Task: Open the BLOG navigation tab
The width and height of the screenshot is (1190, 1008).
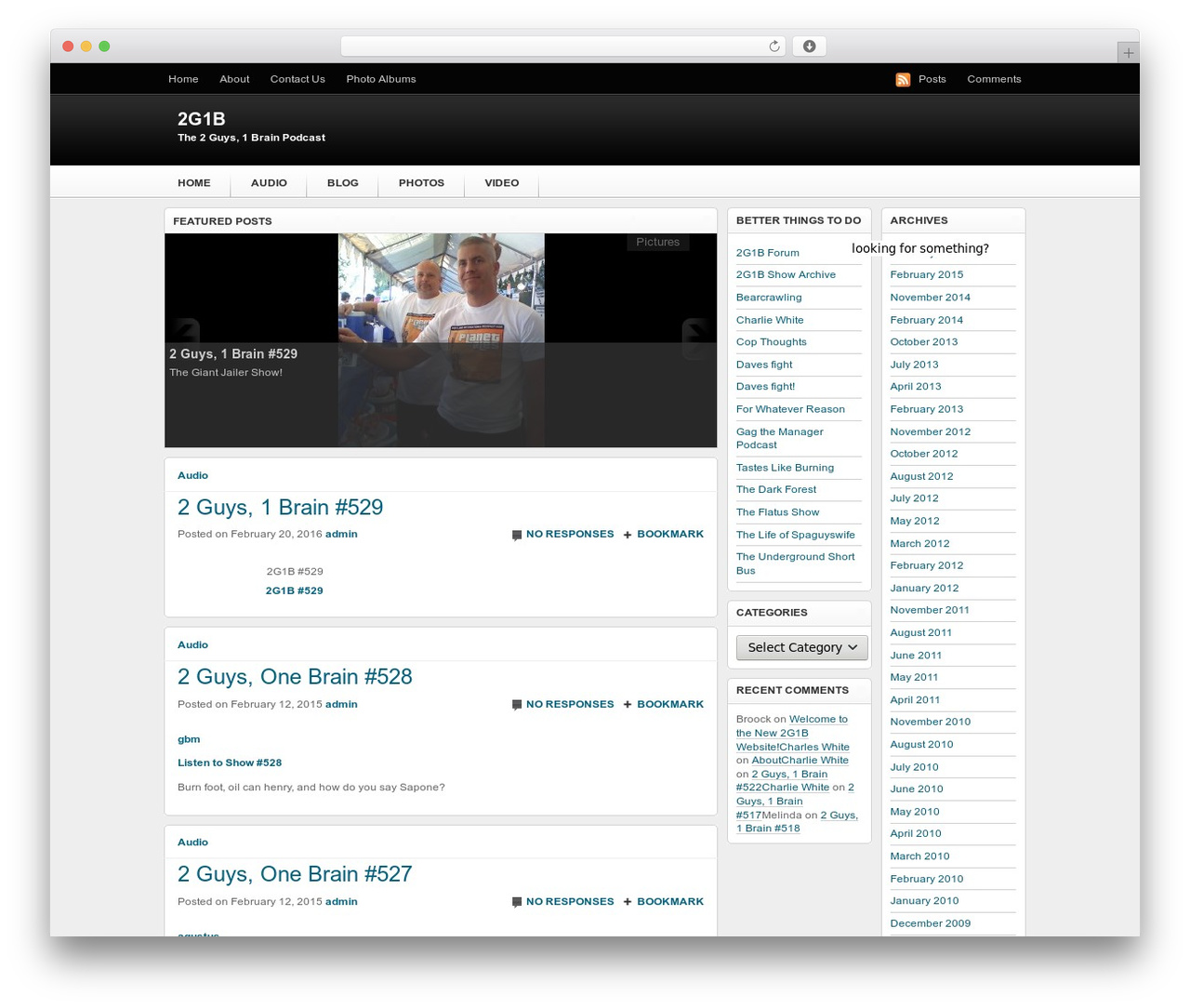Action: pyautogui.click(x=343, y=183)
